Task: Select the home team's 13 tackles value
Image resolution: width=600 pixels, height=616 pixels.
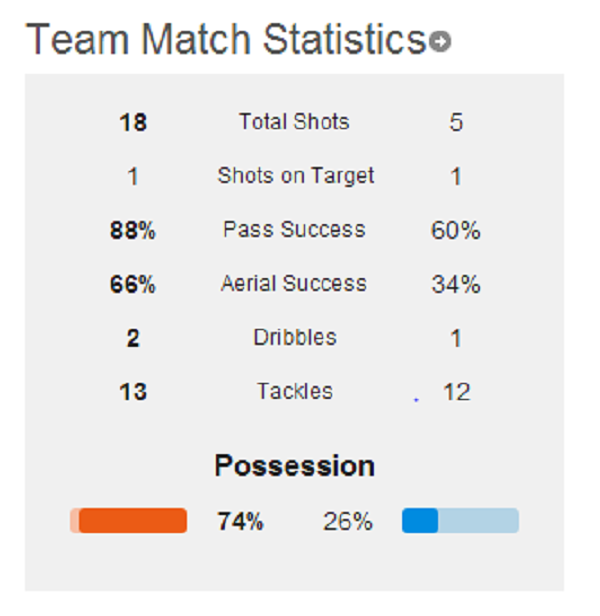Action: [133, 392]
